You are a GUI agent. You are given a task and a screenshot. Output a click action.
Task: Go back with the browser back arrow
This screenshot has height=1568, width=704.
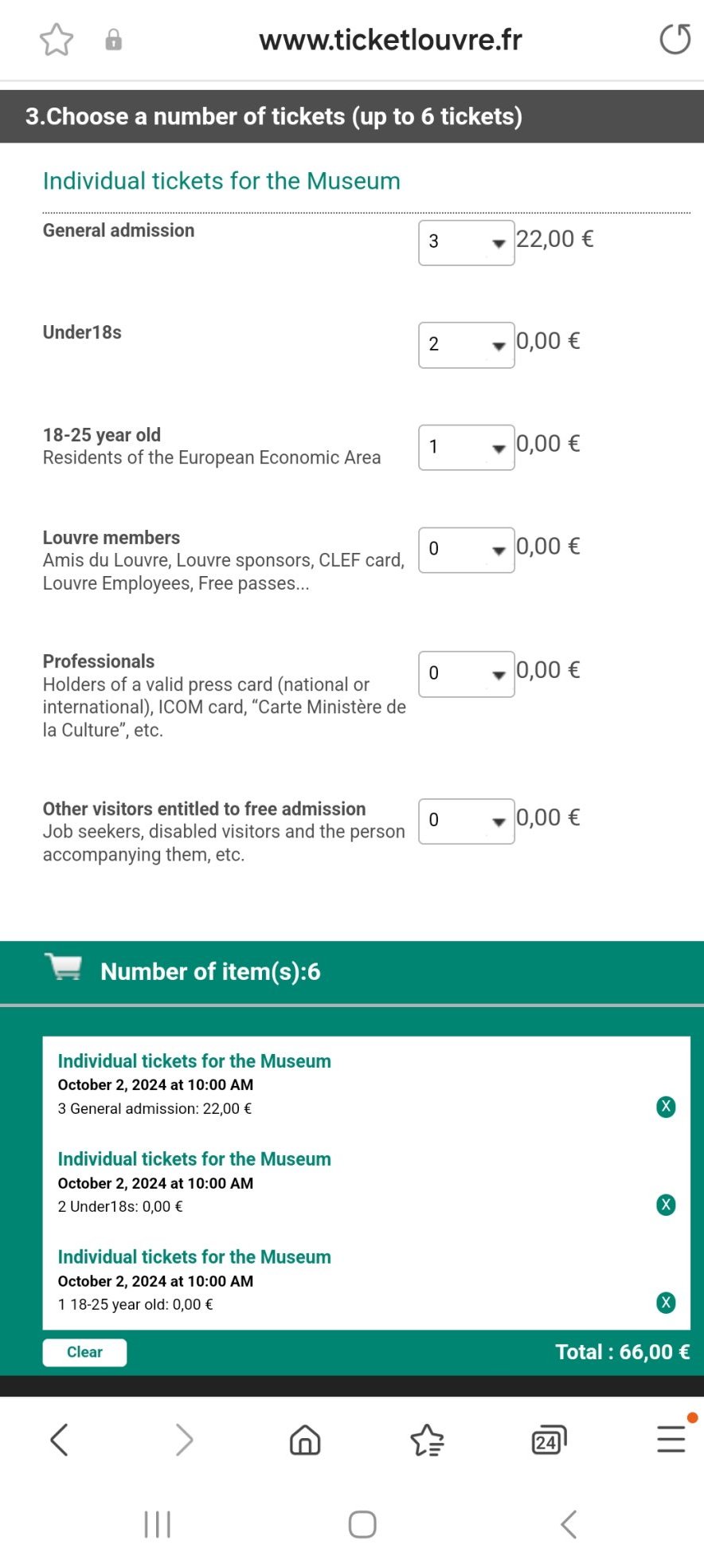60,1440
